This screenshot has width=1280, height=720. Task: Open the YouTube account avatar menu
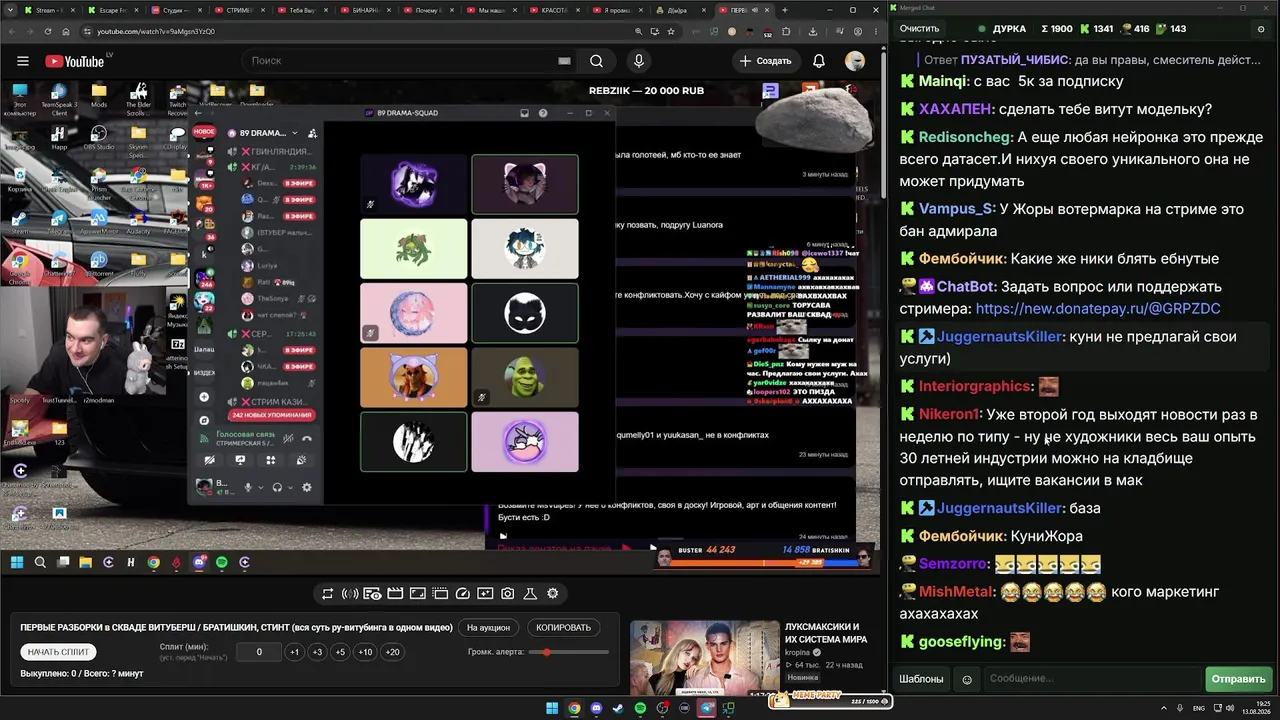click(855, 61)
